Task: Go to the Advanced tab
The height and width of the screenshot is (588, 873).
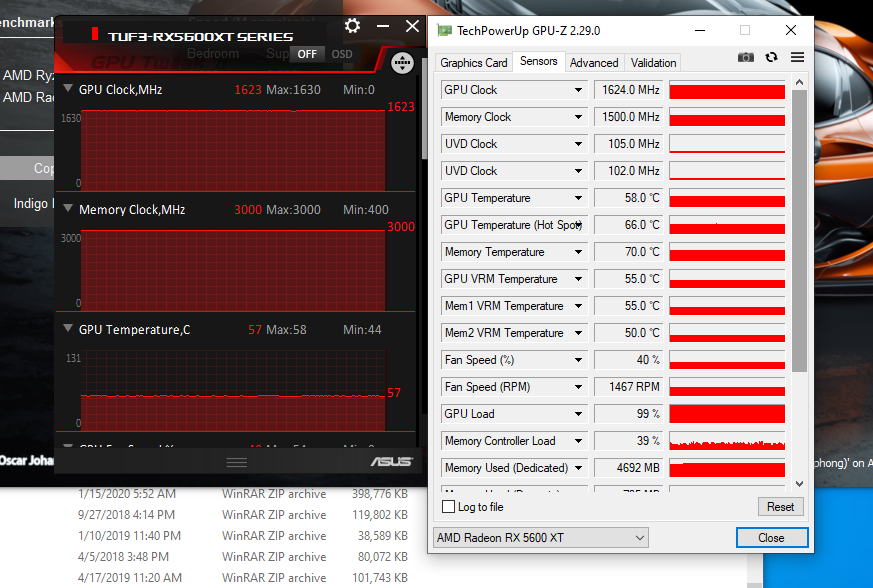Action: [x=594, y=63]
